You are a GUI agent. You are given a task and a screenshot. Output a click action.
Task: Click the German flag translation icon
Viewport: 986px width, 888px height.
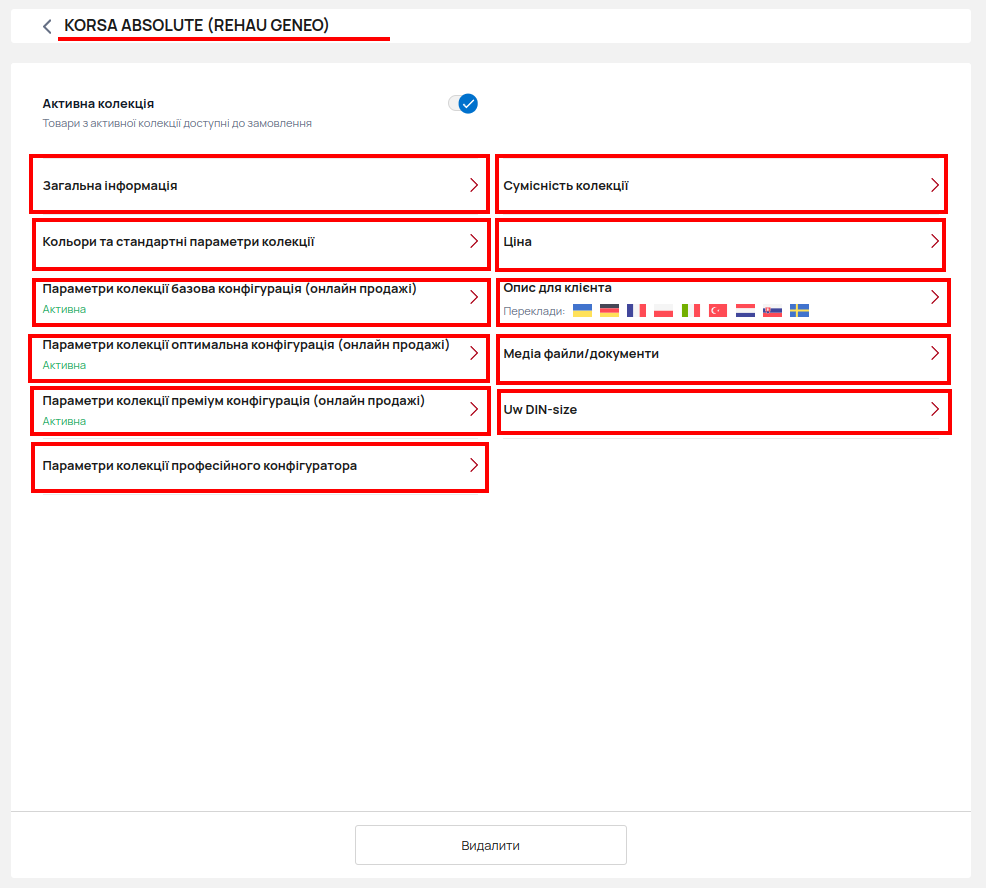point(609,311)
